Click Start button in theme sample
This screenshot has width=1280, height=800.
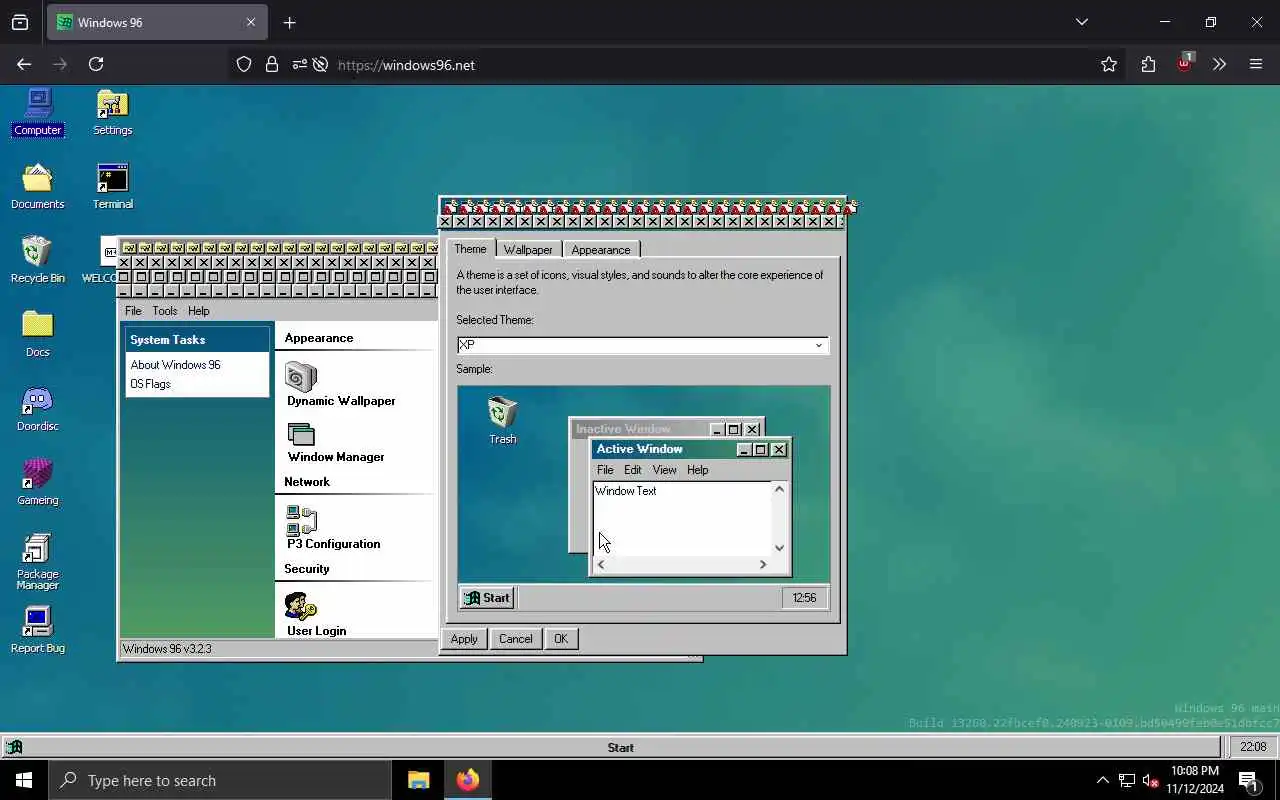[x=487, y=598]
